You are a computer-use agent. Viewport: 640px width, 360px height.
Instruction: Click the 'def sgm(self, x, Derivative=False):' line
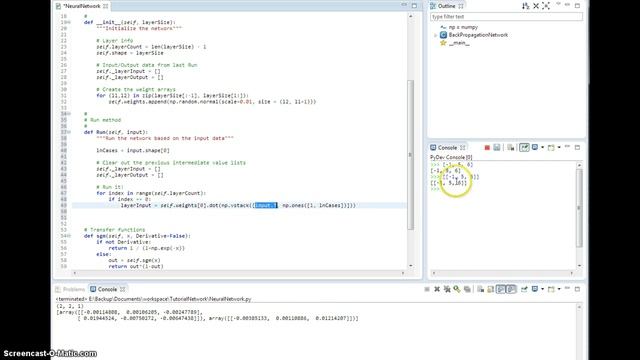(137, 236)
